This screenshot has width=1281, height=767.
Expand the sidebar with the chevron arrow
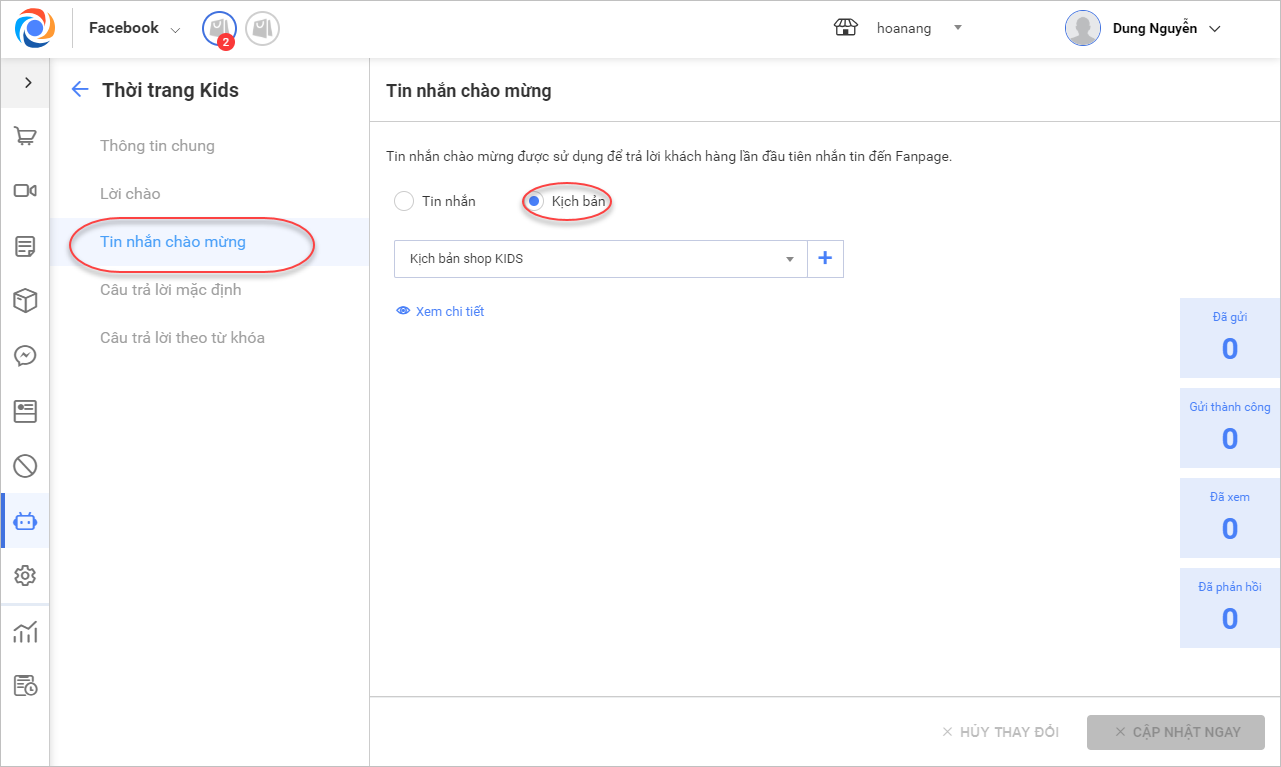27,83
